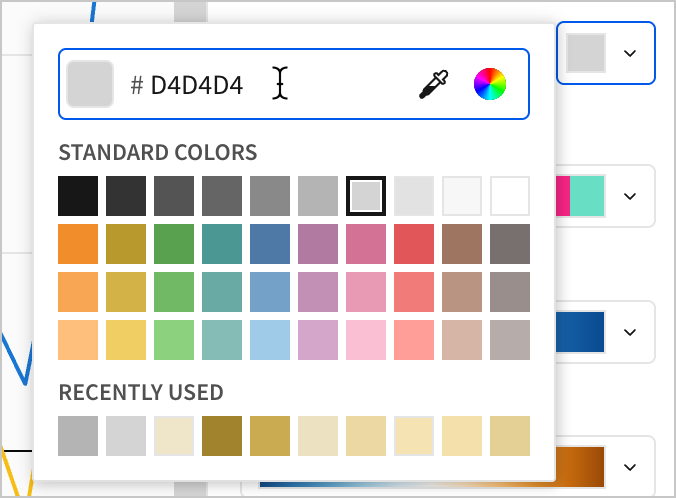Pick the dark olive-gold recently used color
Screen dimensions: 676x498
point(222,436)
